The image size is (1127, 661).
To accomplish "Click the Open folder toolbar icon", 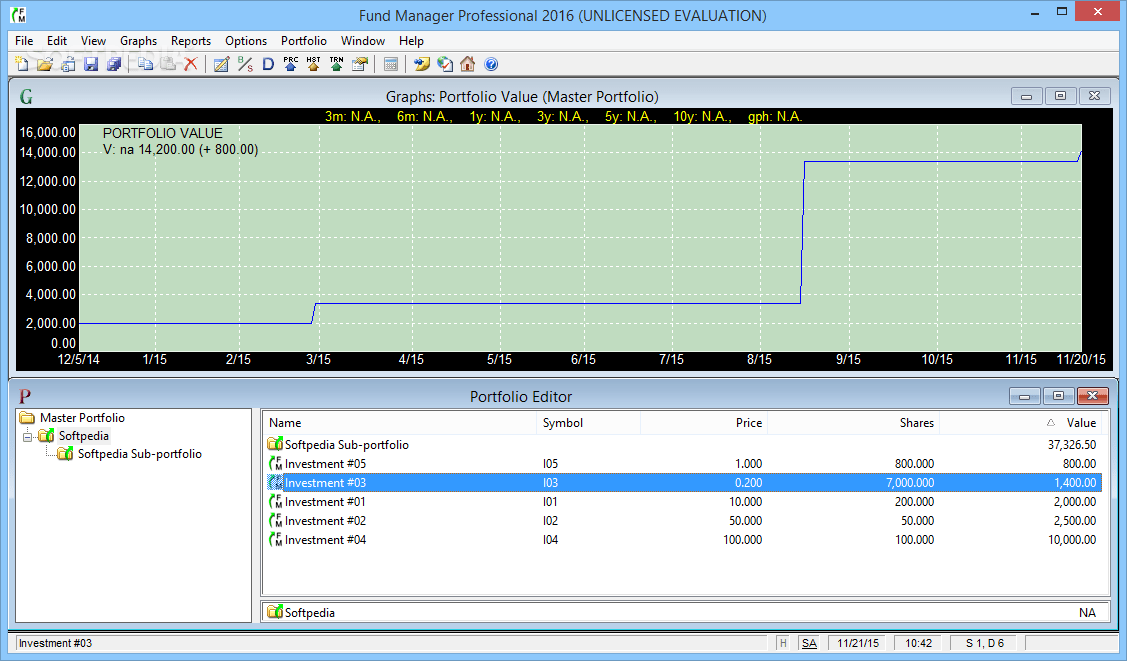I will click(45, 65).
